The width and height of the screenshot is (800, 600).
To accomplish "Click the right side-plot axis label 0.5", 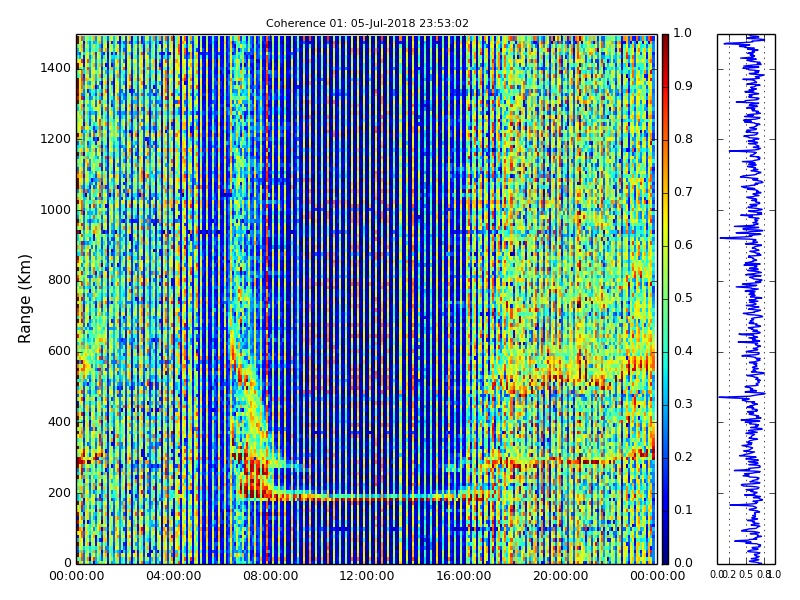I will pyautogui.click(x=746, y=574).
